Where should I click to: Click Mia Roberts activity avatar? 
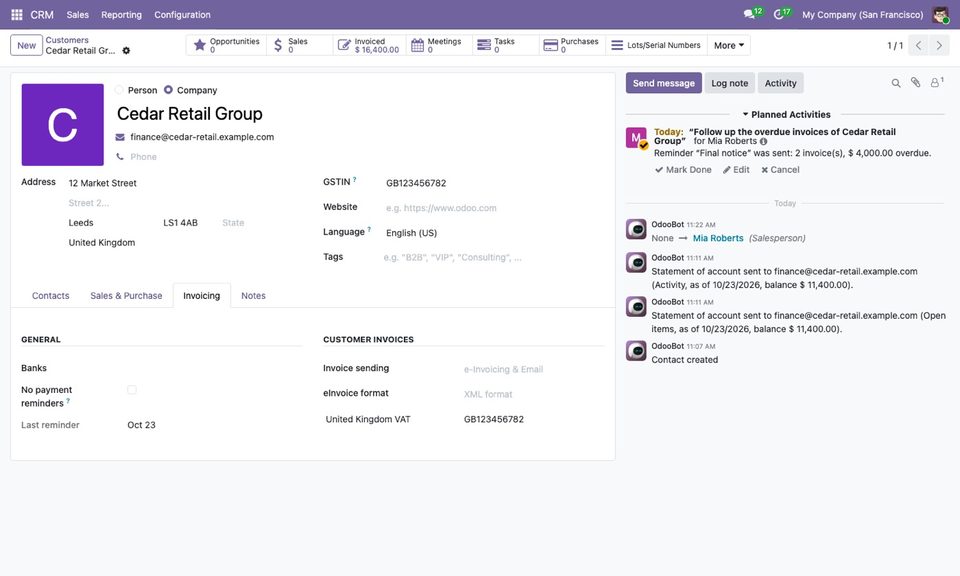tap(636, 138)
